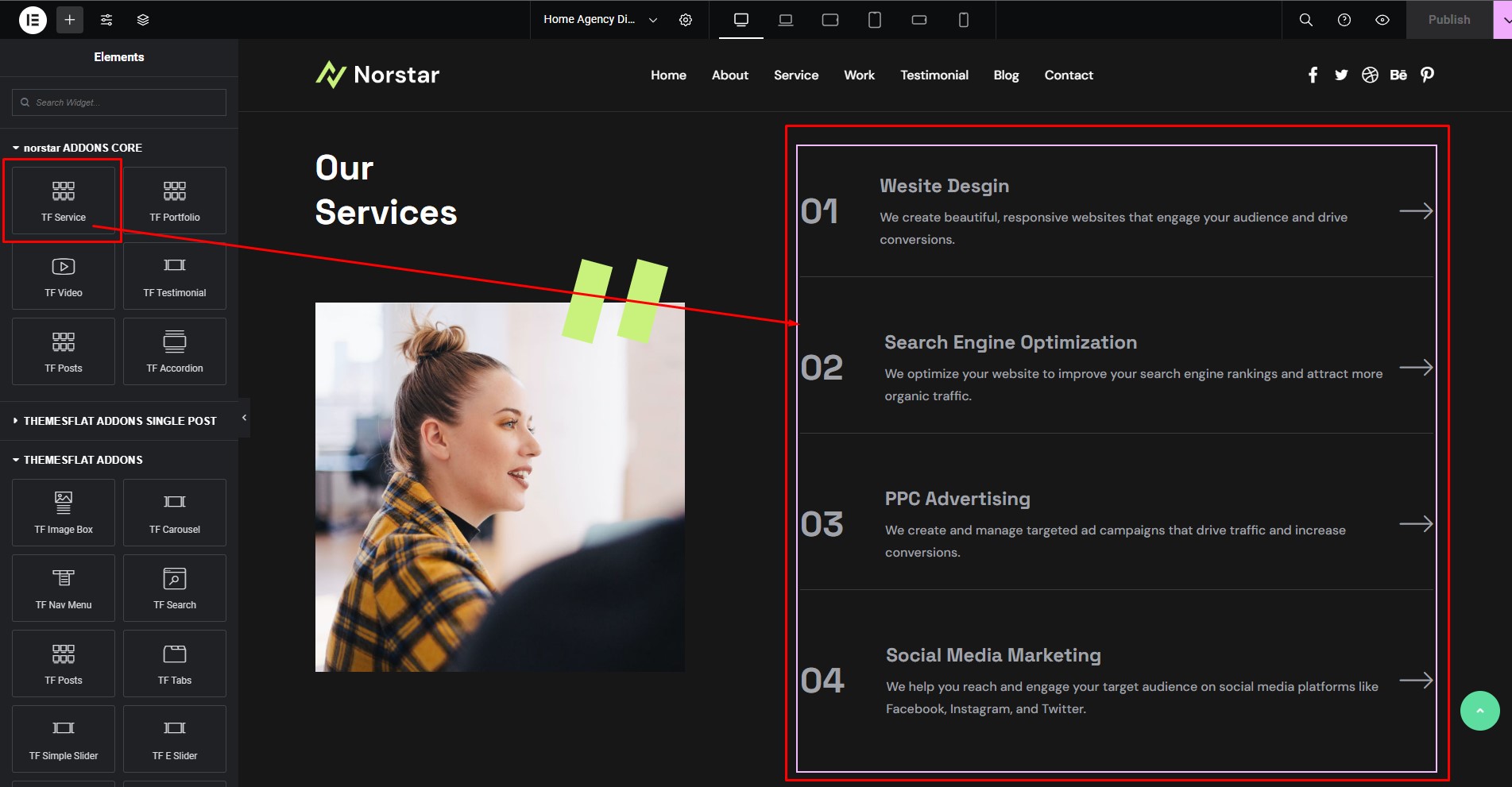Select the TF Video widget
The height and width of the screenshot is (787, 1512).
[64, 276]
